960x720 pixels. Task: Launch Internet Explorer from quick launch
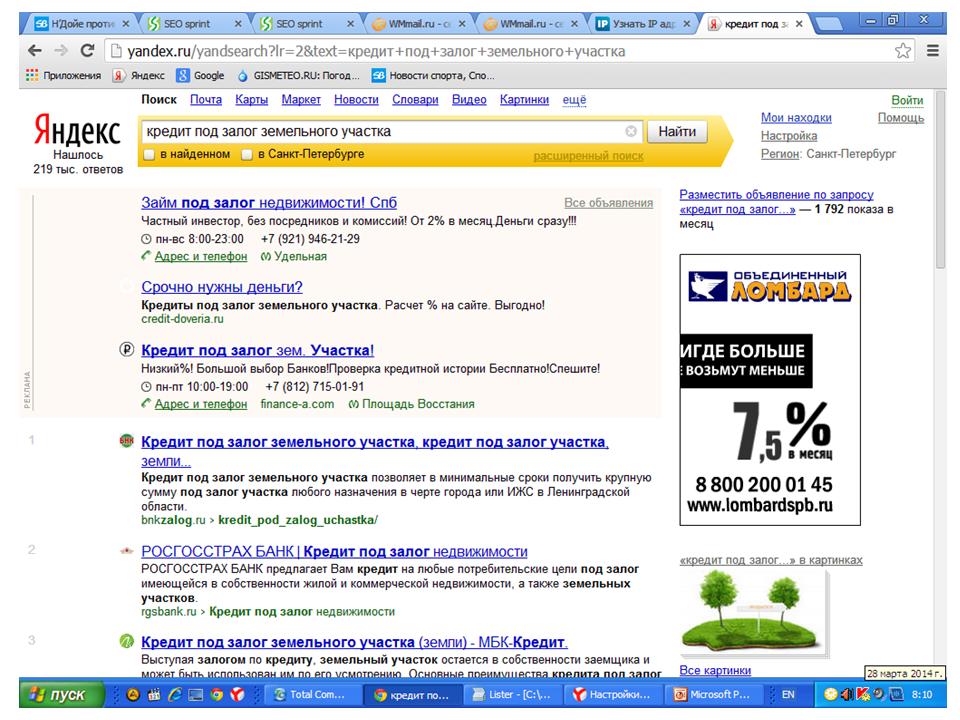coord(174,695)
